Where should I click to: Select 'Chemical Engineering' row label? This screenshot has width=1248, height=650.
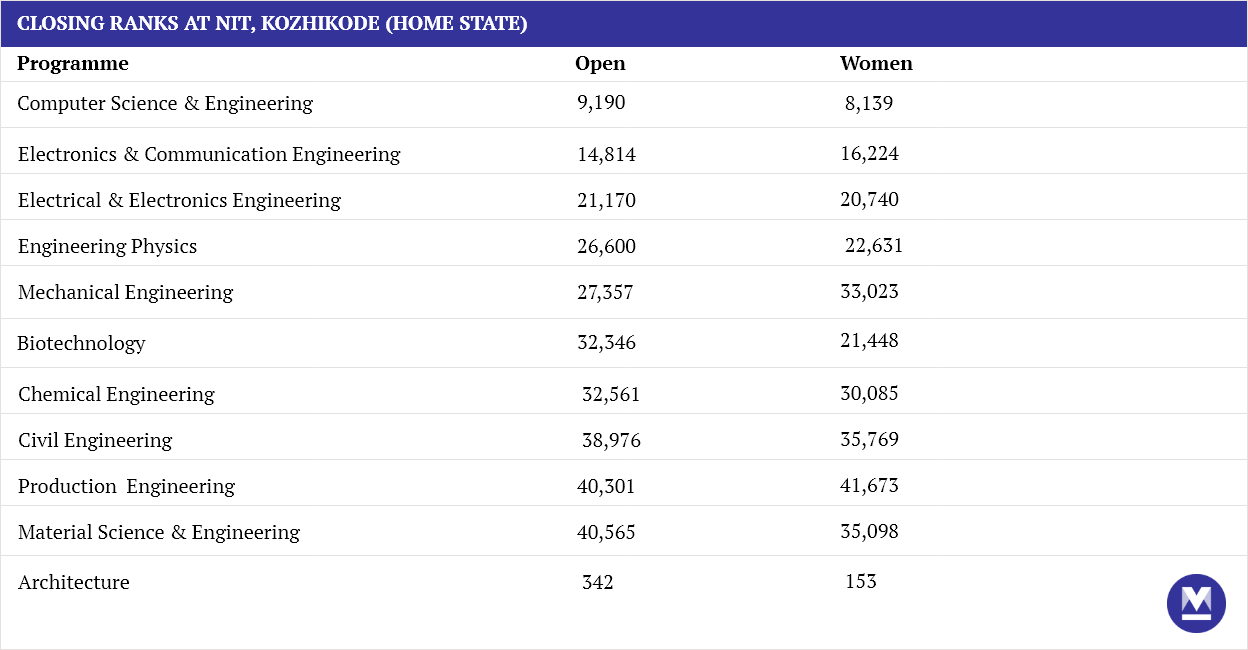(x=116, y=395)
